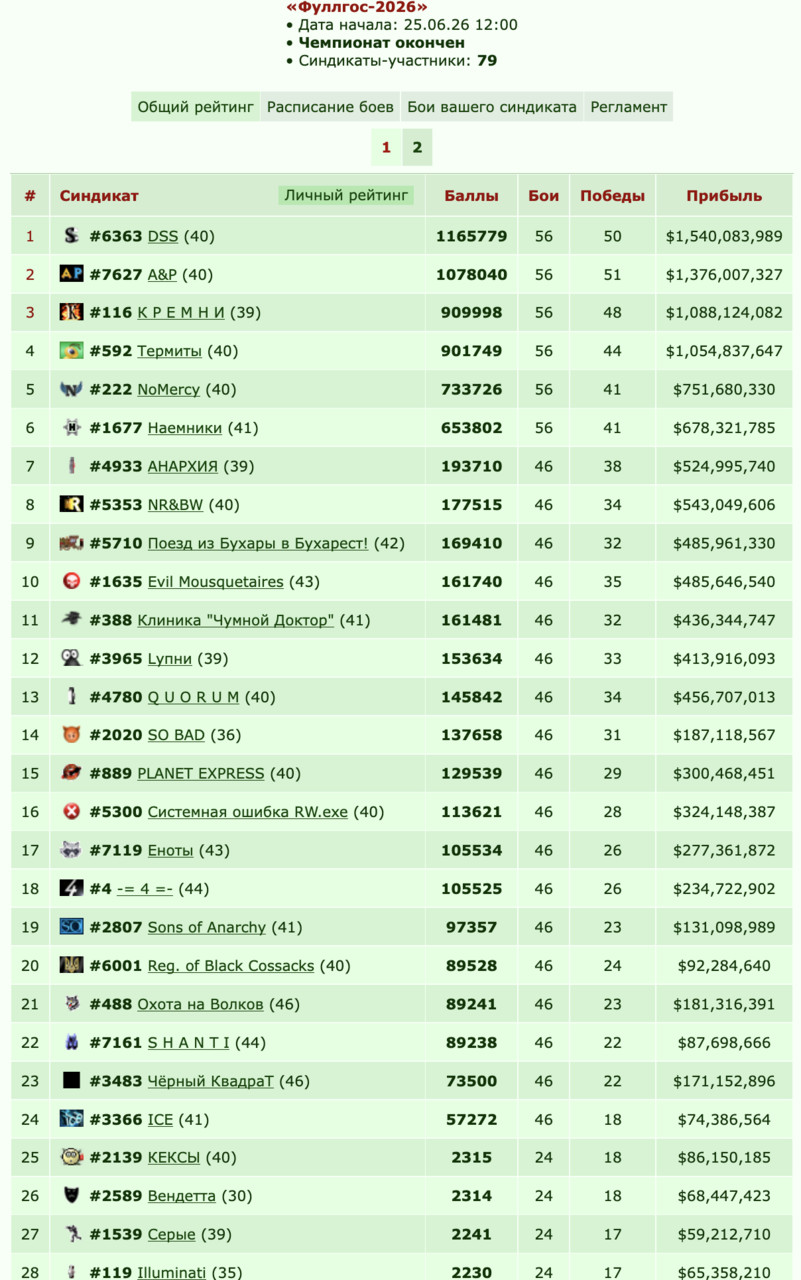Click the Термиты syndicate emblem icon
Viewport: 801px width, 1280px height.
(71, 351)
